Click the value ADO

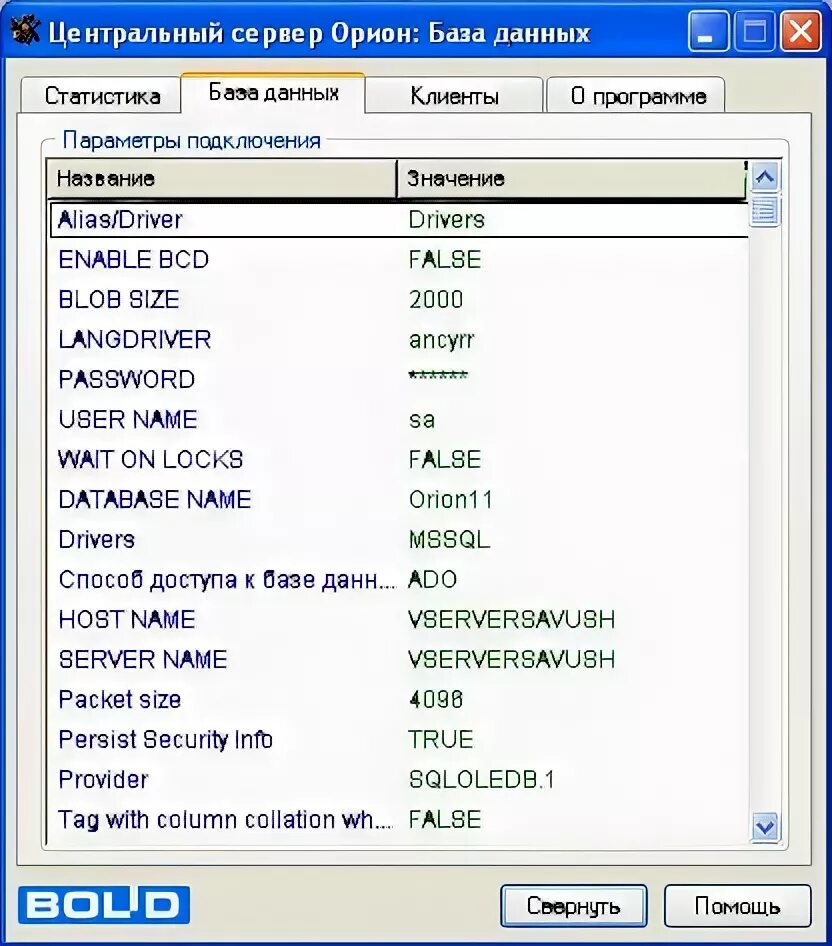433,580
